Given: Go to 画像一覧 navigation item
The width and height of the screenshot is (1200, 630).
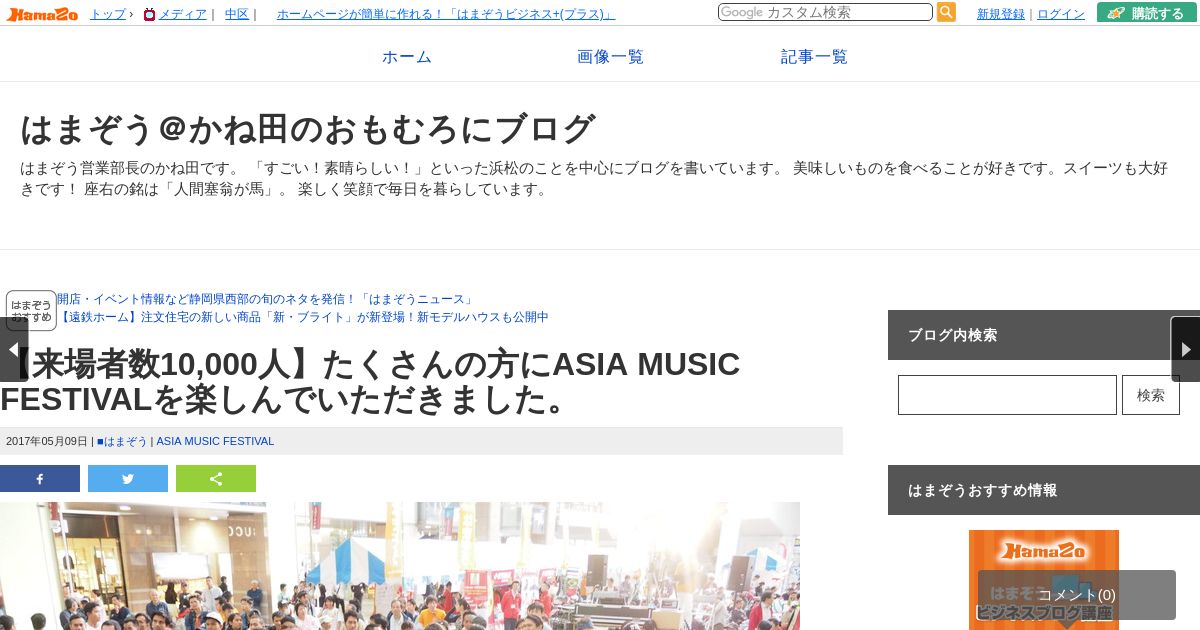Looking at the screenshot, I should point(610,57).
